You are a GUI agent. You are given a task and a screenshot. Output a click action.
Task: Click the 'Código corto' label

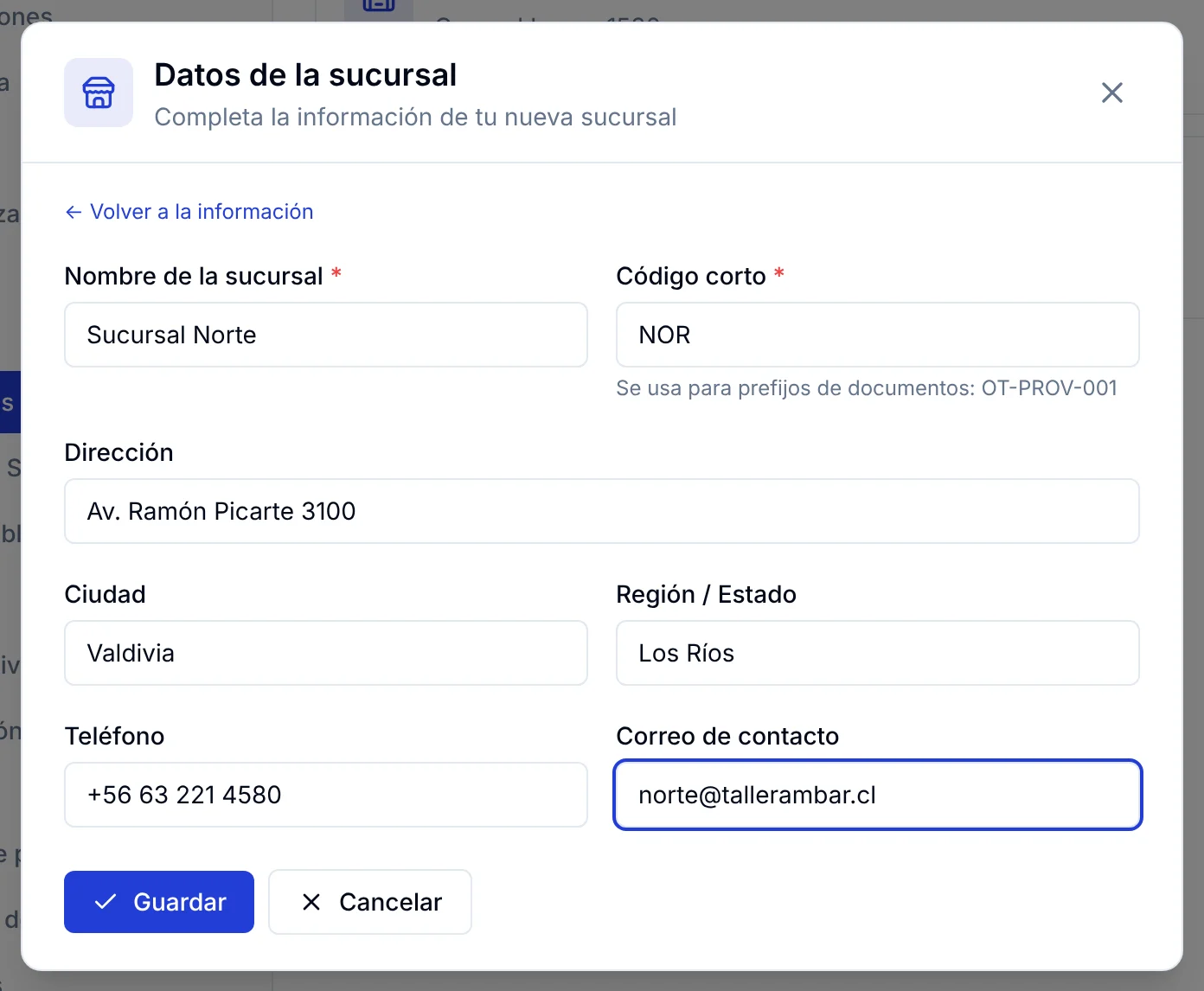[x=691, y=276]
